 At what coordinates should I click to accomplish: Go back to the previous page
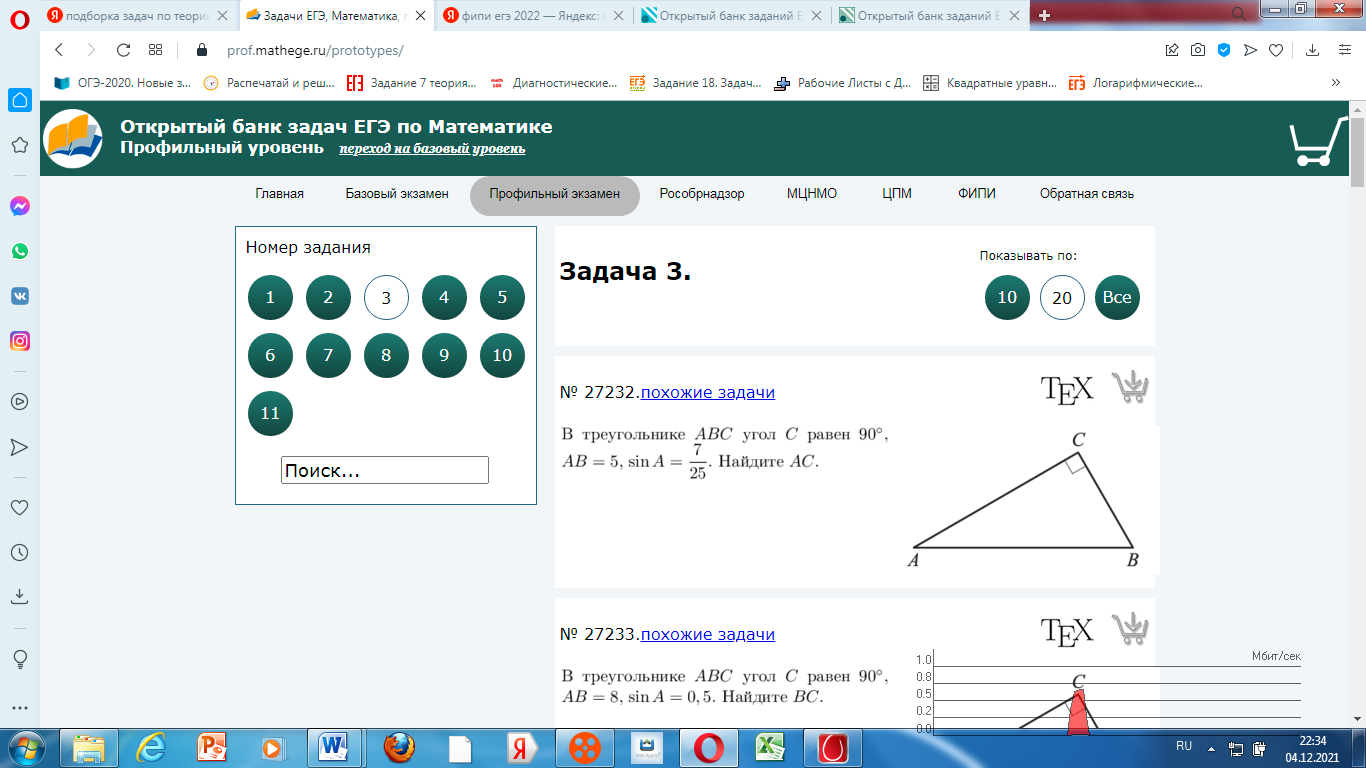click(58, 50)
